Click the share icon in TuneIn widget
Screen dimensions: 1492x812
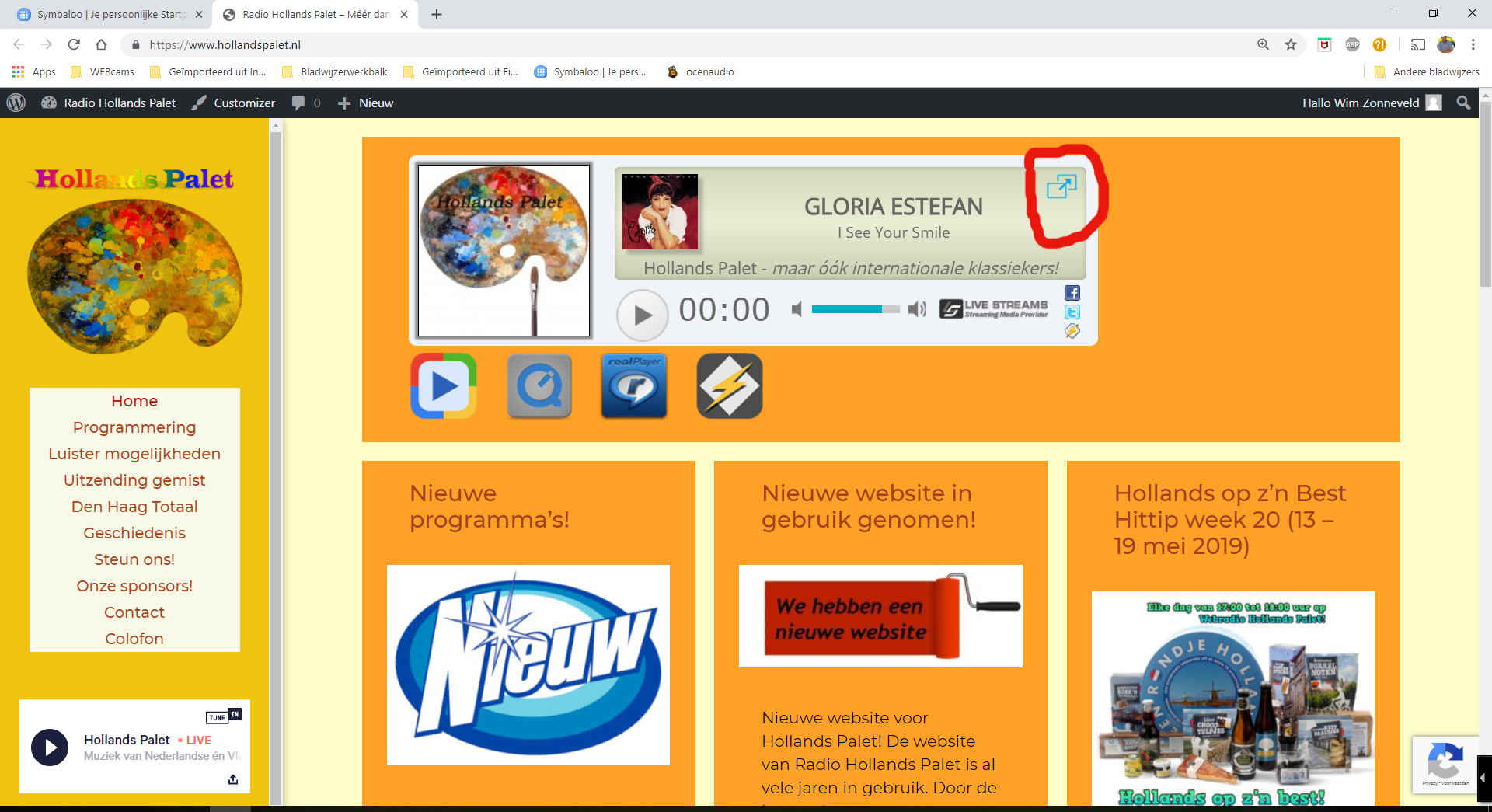click(233, 779)
